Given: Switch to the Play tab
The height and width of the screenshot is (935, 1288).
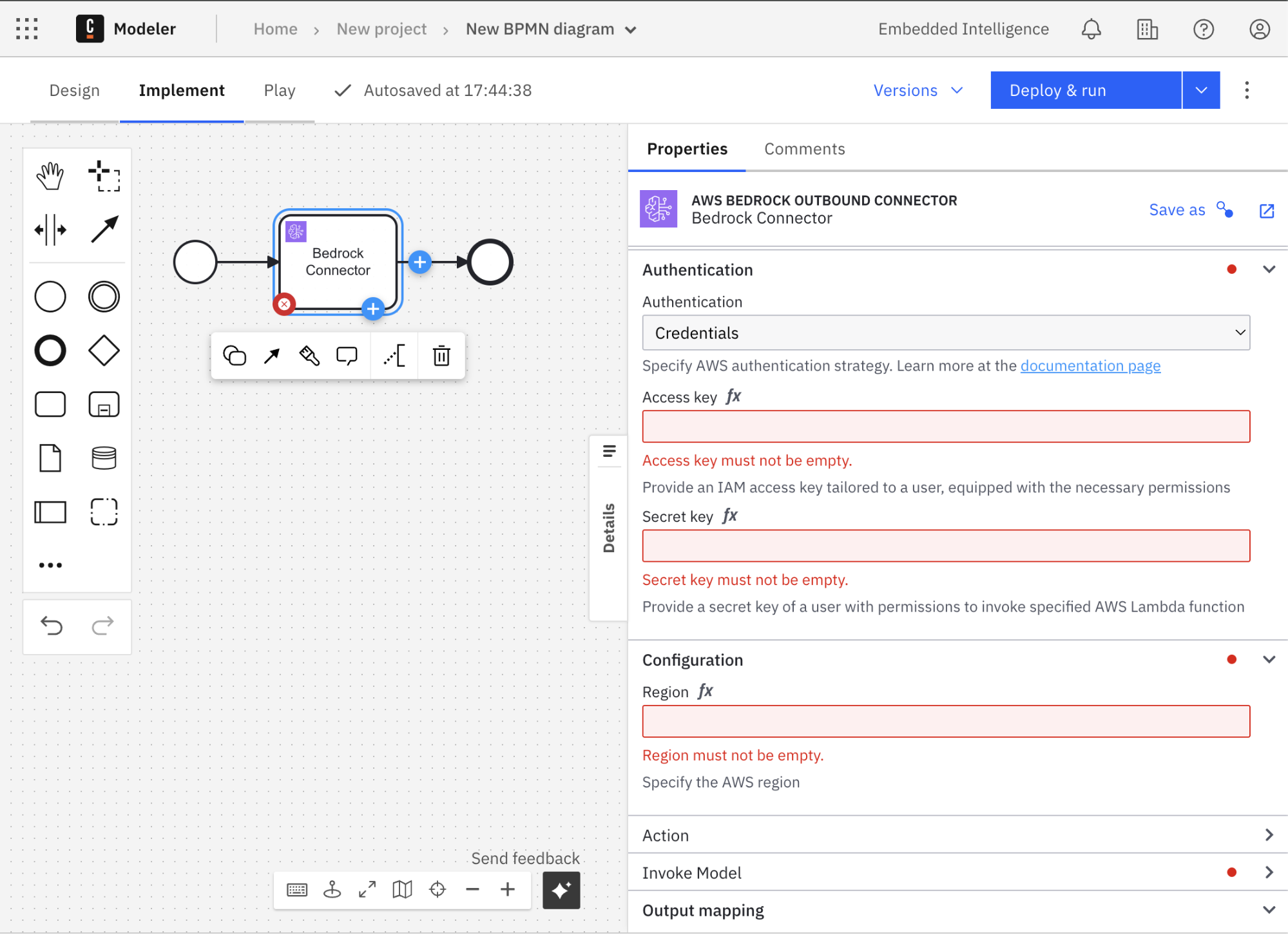Looking at the screenshot, I should [279, 90].
